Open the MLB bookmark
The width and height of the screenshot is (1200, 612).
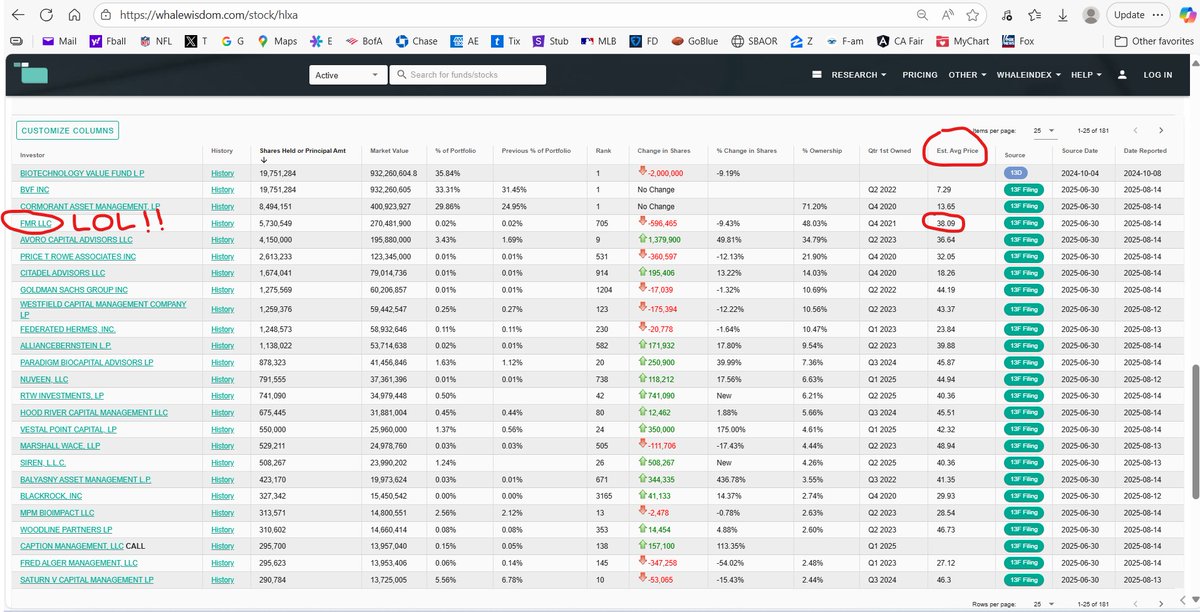(597, 41)
